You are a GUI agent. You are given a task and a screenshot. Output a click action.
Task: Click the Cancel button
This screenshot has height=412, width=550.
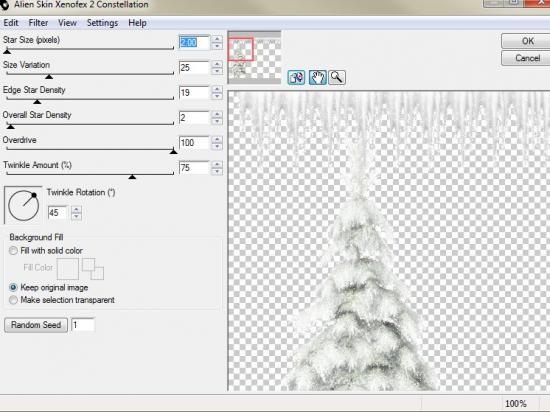(x=526, y=58)
